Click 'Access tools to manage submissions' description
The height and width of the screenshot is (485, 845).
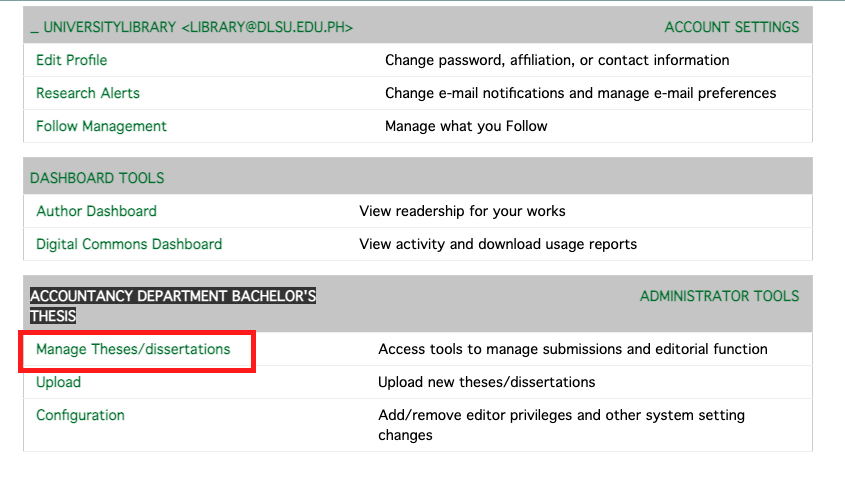tap(573, 349)
